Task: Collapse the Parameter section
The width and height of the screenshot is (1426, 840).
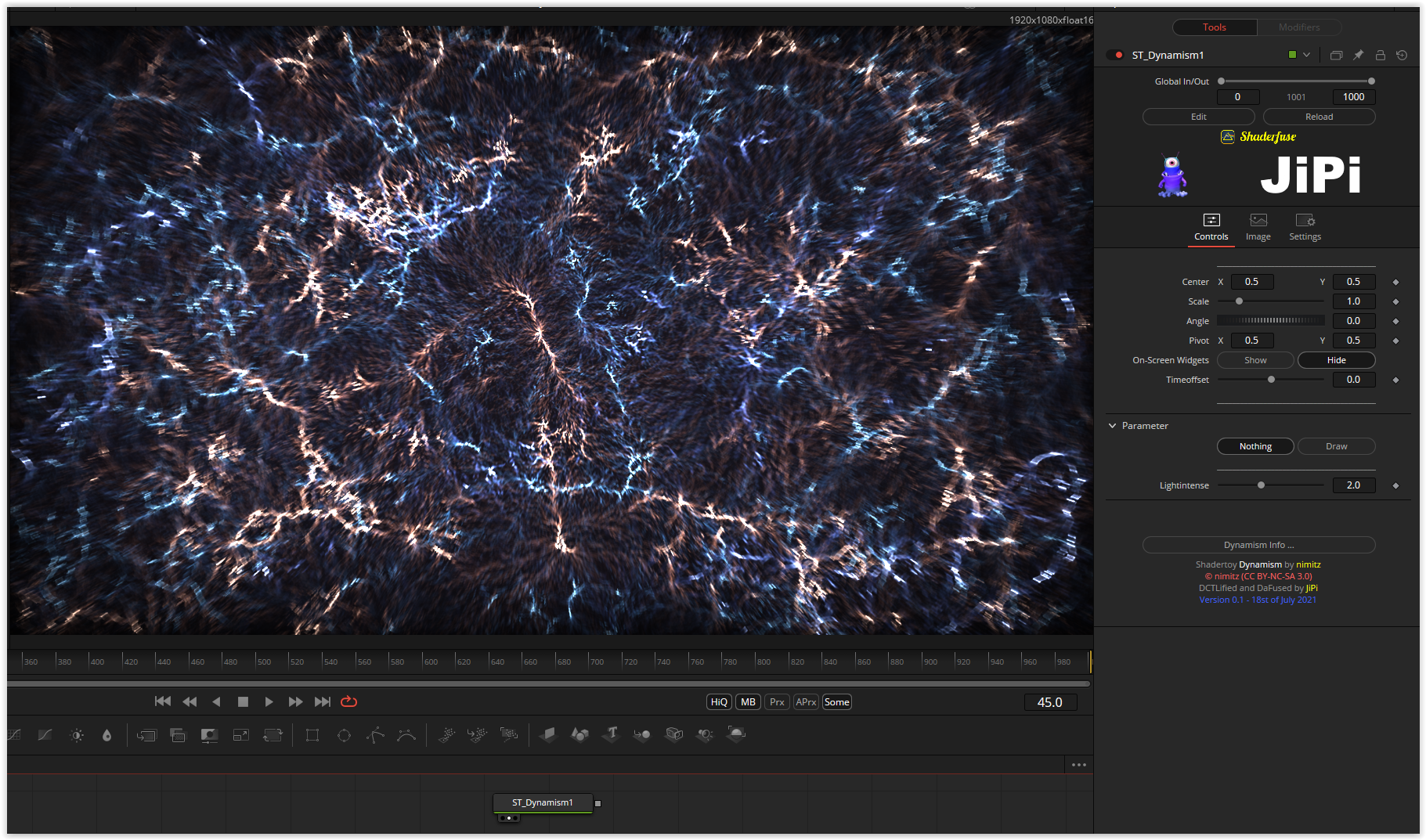Action: click(x=1112, y=426)
